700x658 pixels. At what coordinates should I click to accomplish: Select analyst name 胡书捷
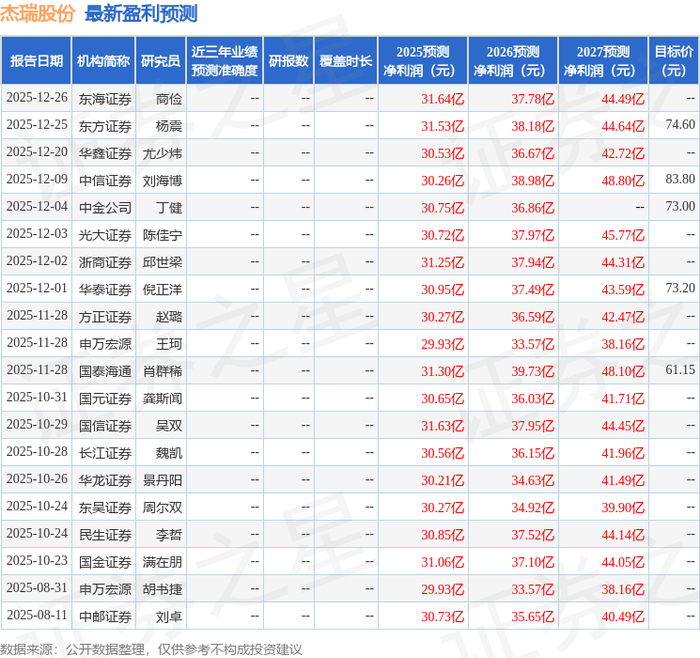click(162, 589)
